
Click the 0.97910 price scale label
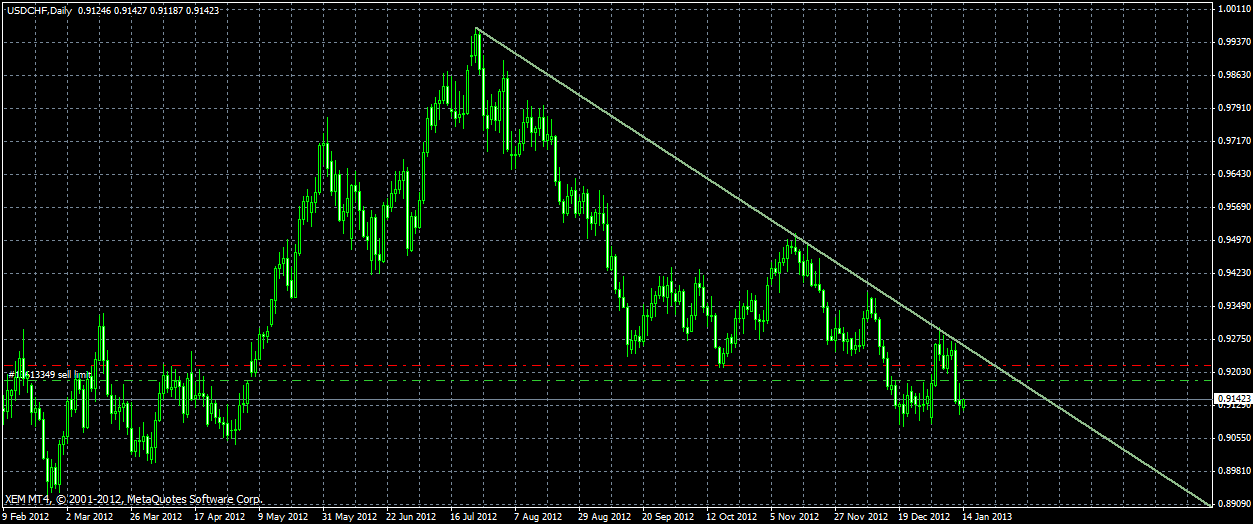click(x=1233, y=108)
